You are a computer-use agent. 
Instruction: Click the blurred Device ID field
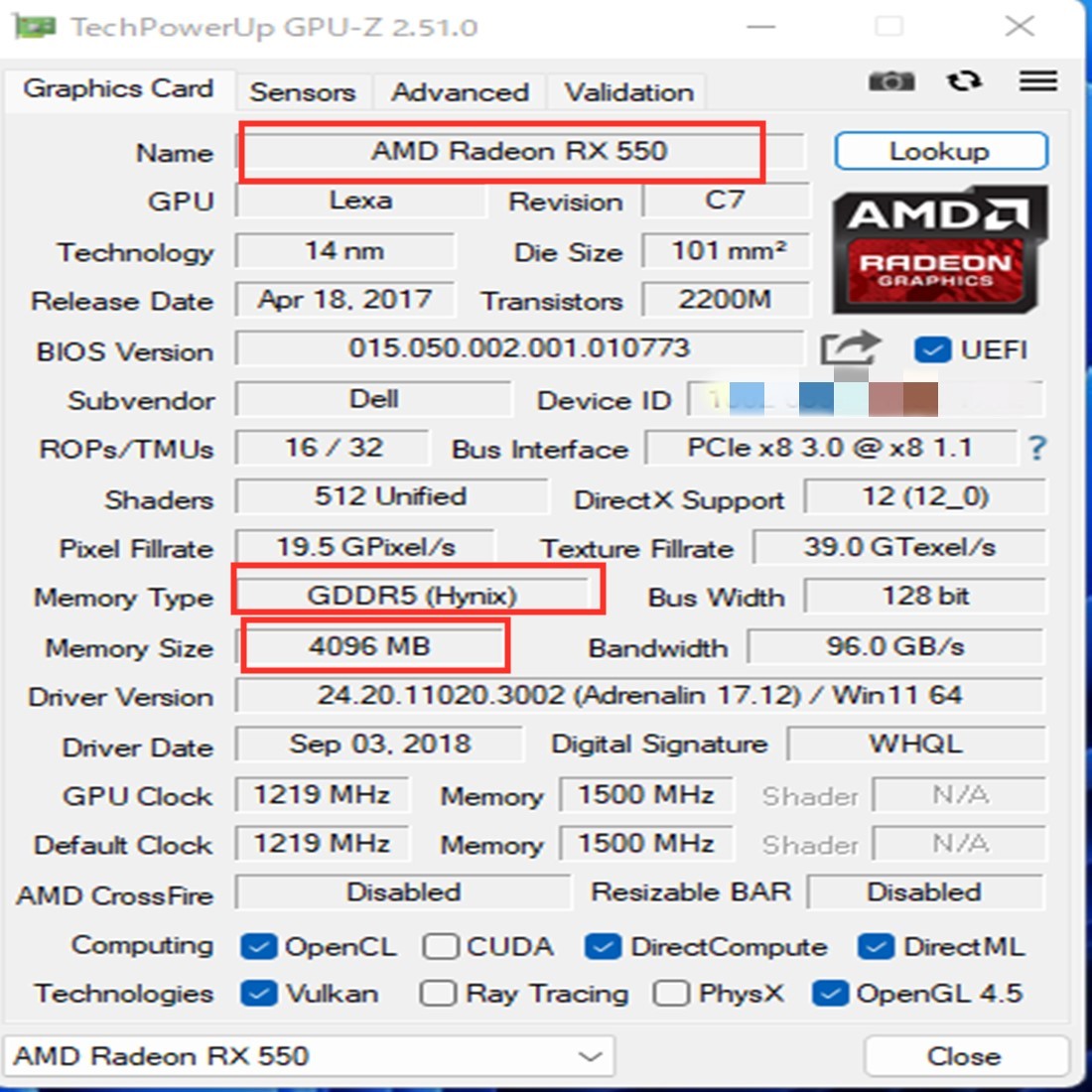click(x=866, y=399)
